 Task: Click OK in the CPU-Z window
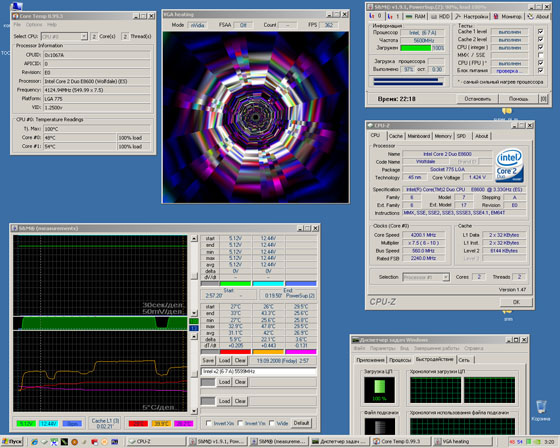[x=516, y=302]
